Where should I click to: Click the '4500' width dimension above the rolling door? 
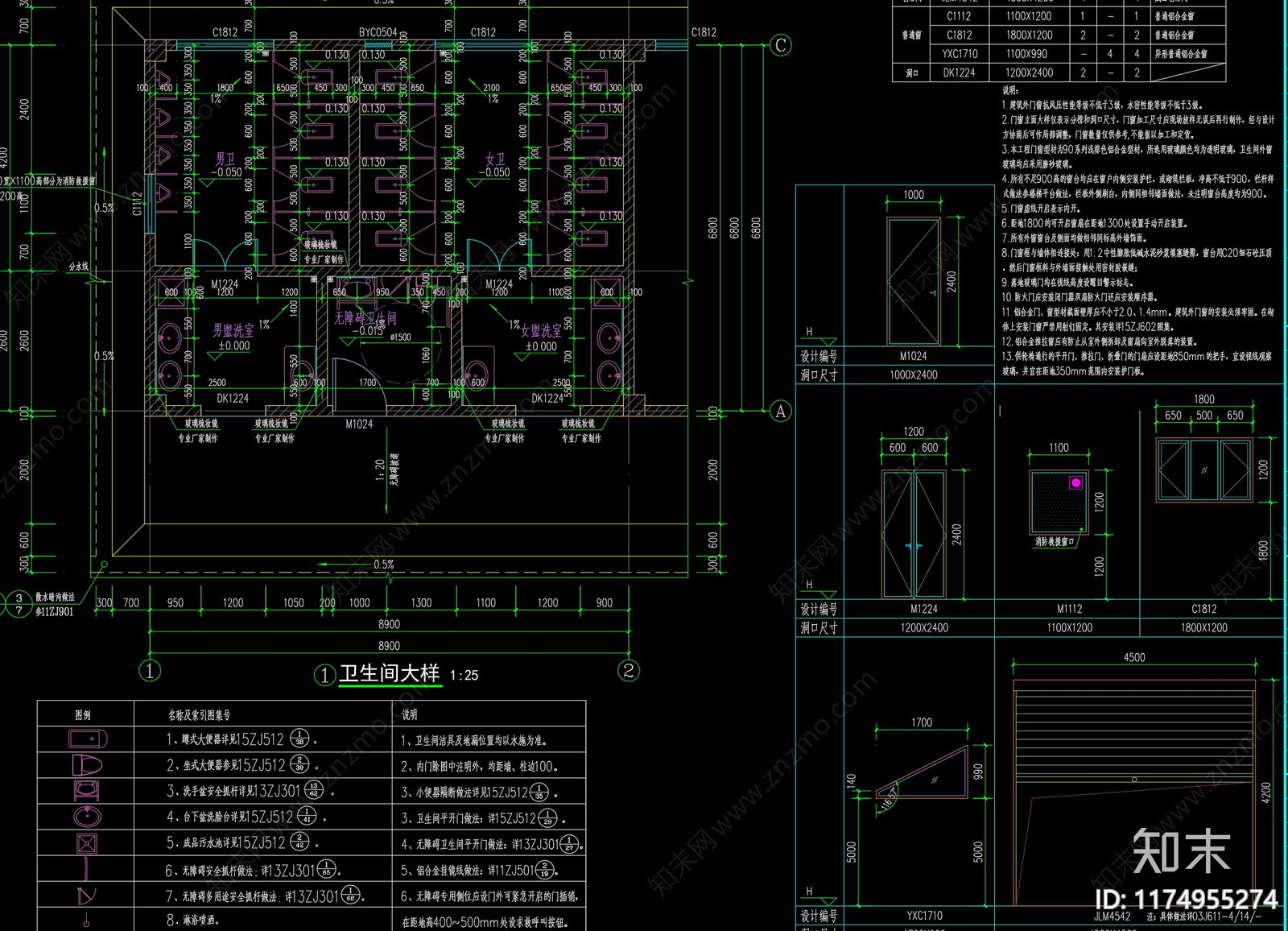[x=1134, y=657]
